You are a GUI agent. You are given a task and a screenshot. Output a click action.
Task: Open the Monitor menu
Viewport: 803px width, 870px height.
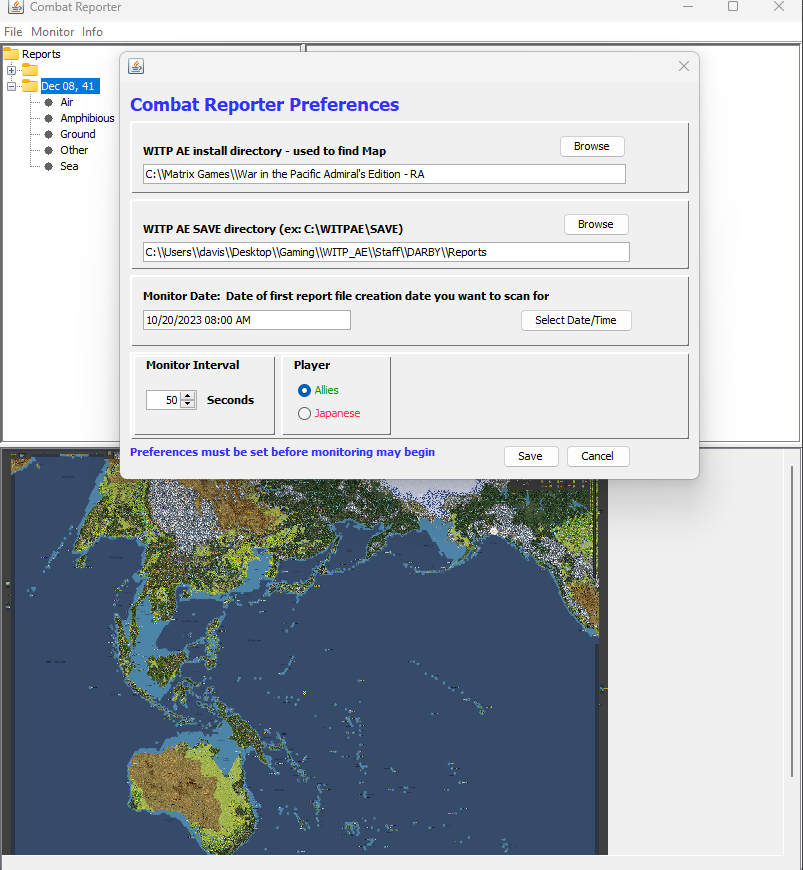(51, 31)
